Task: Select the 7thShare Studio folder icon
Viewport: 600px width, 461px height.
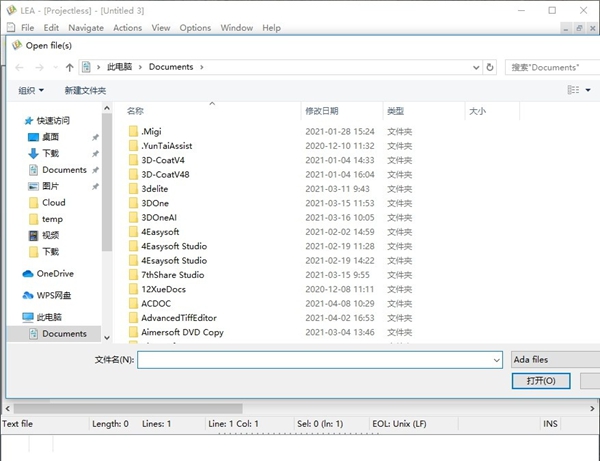Action: [x=133, y=275]
